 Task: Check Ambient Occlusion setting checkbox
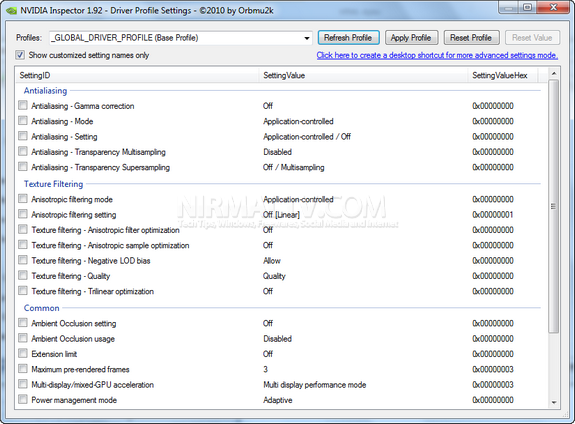point(23,323)
